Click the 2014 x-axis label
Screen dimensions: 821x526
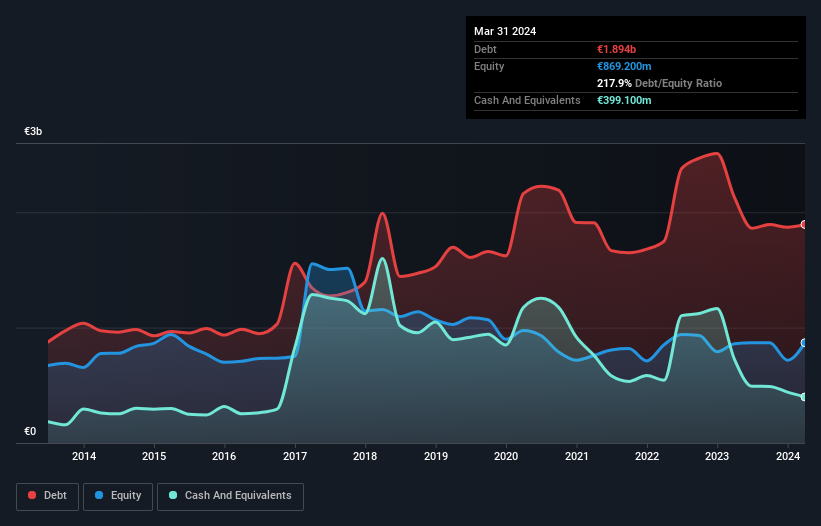(x=84, y=456)
